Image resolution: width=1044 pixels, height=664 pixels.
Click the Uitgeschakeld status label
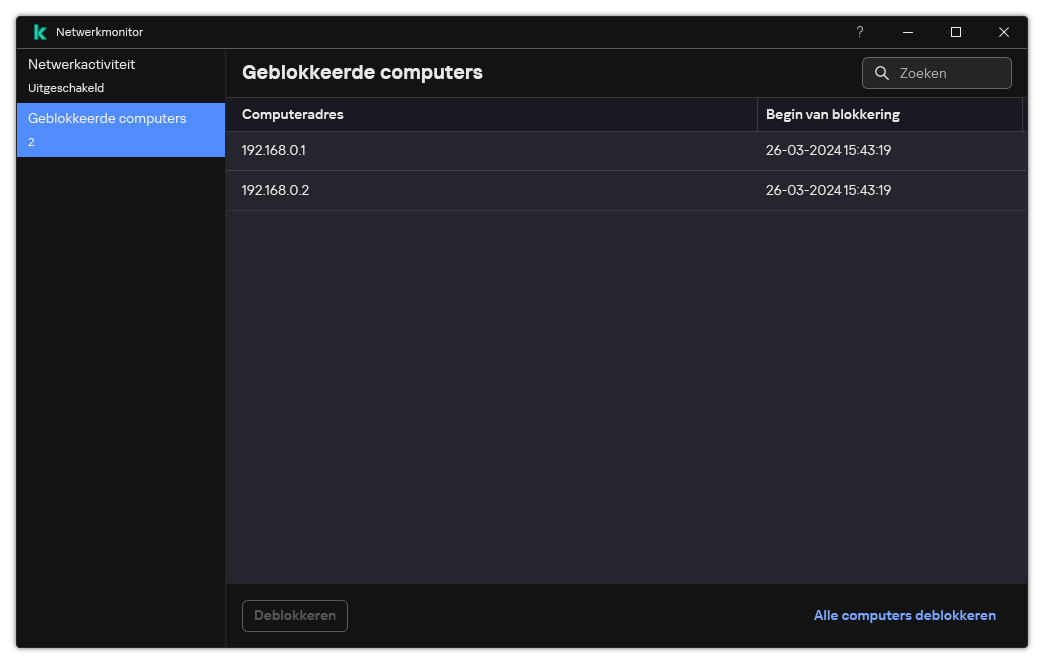(66, 87)
